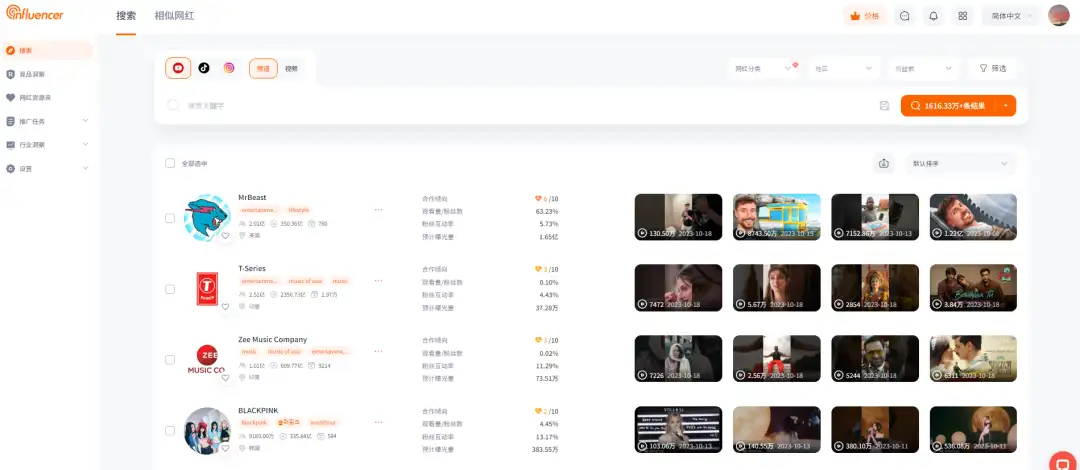Tick the checkbox for T-Series
This screenshot has height=470, width=1080.
(x=170, y=289)
